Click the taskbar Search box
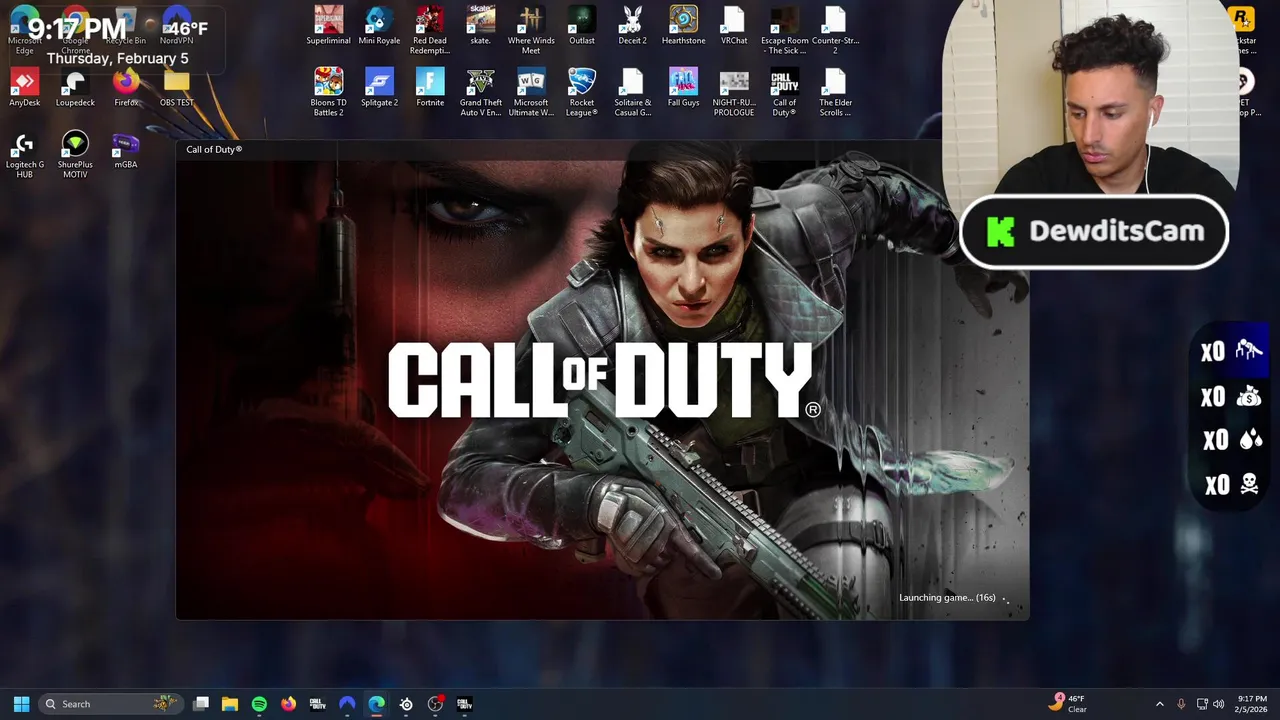 pos(110,704)
